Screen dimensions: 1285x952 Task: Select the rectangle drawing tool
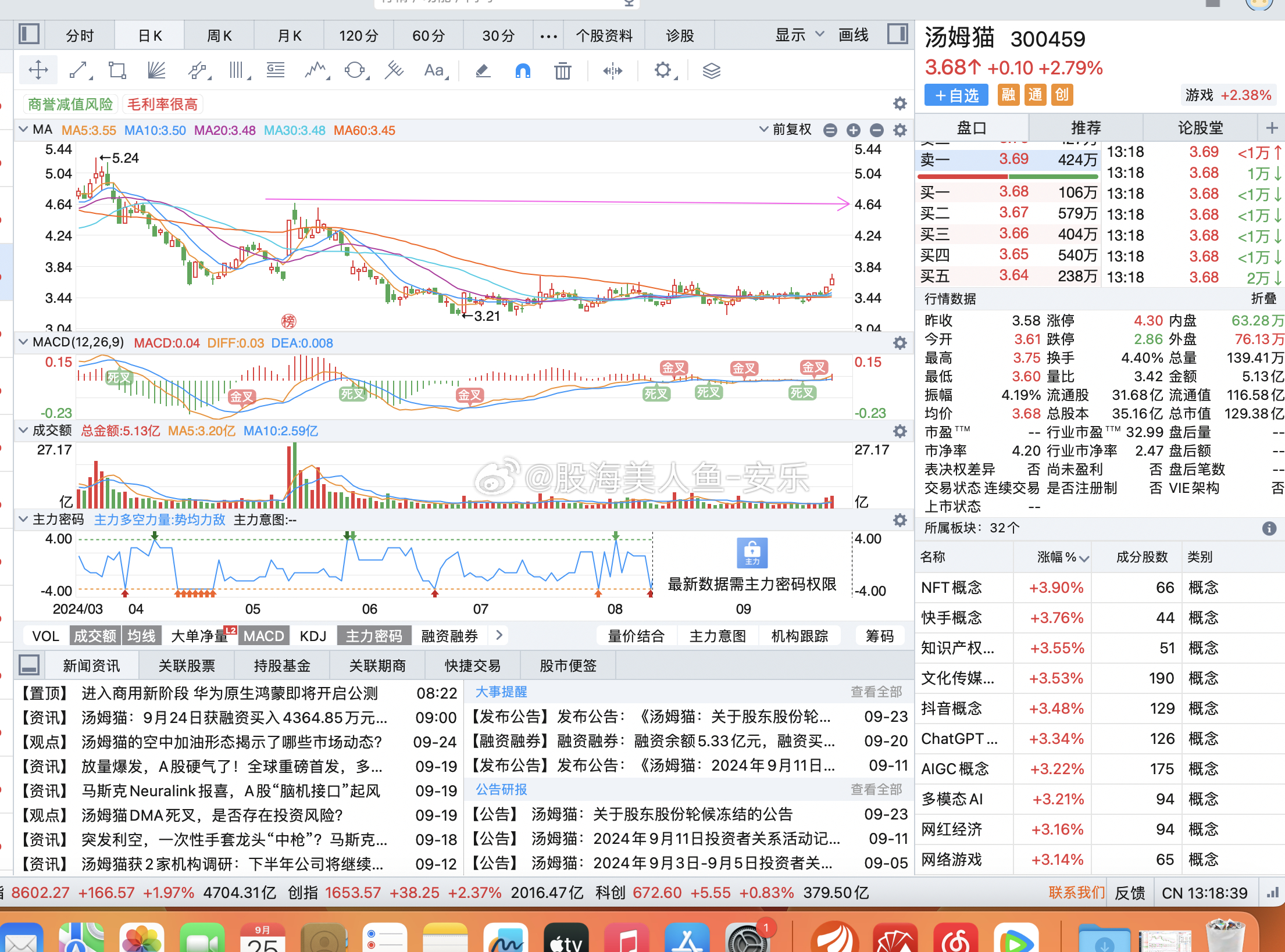point(117,70)
